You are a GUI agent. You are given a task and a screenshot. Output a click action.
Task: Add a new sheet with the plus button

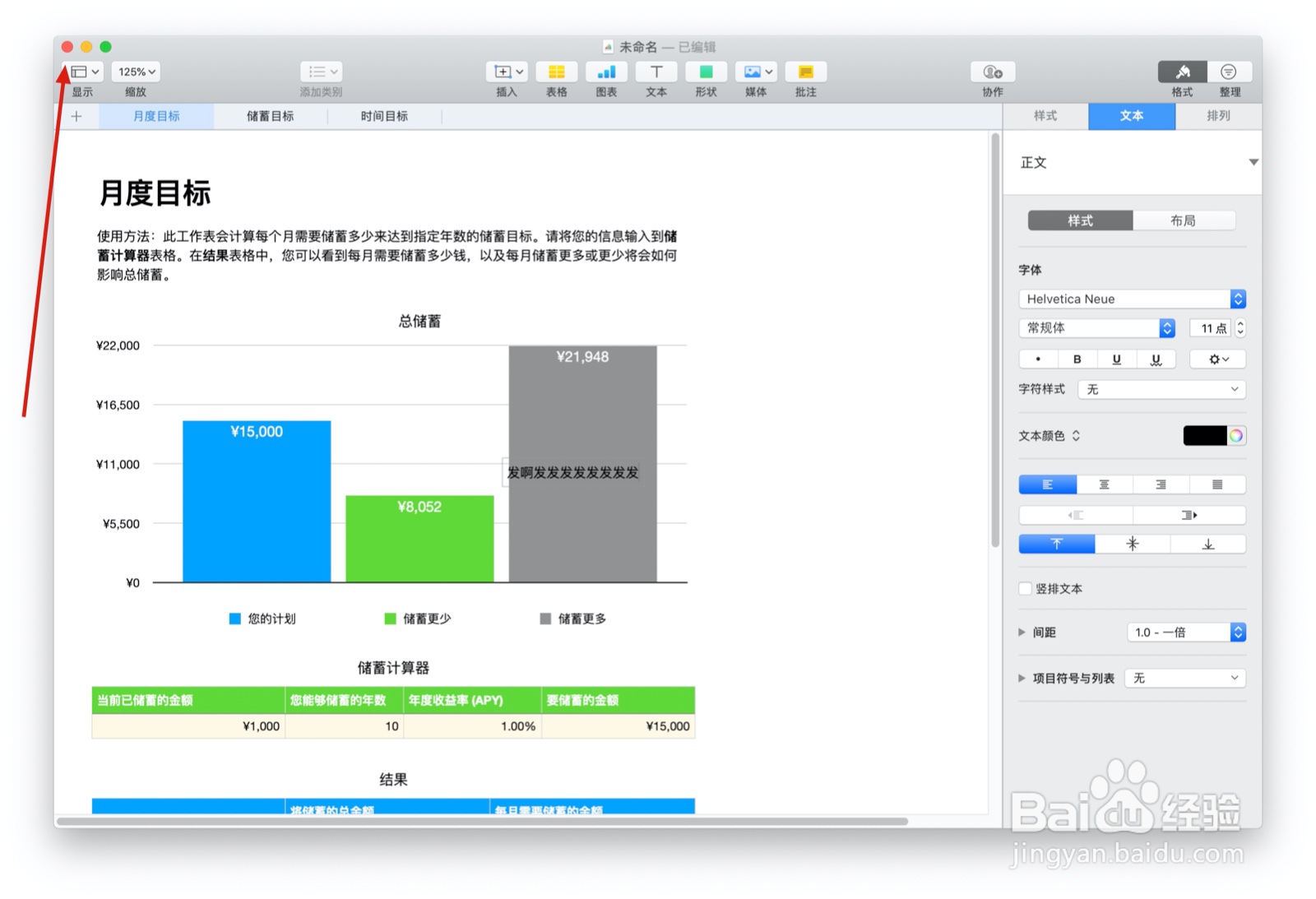pyautogui.click(x=76, y=116)
